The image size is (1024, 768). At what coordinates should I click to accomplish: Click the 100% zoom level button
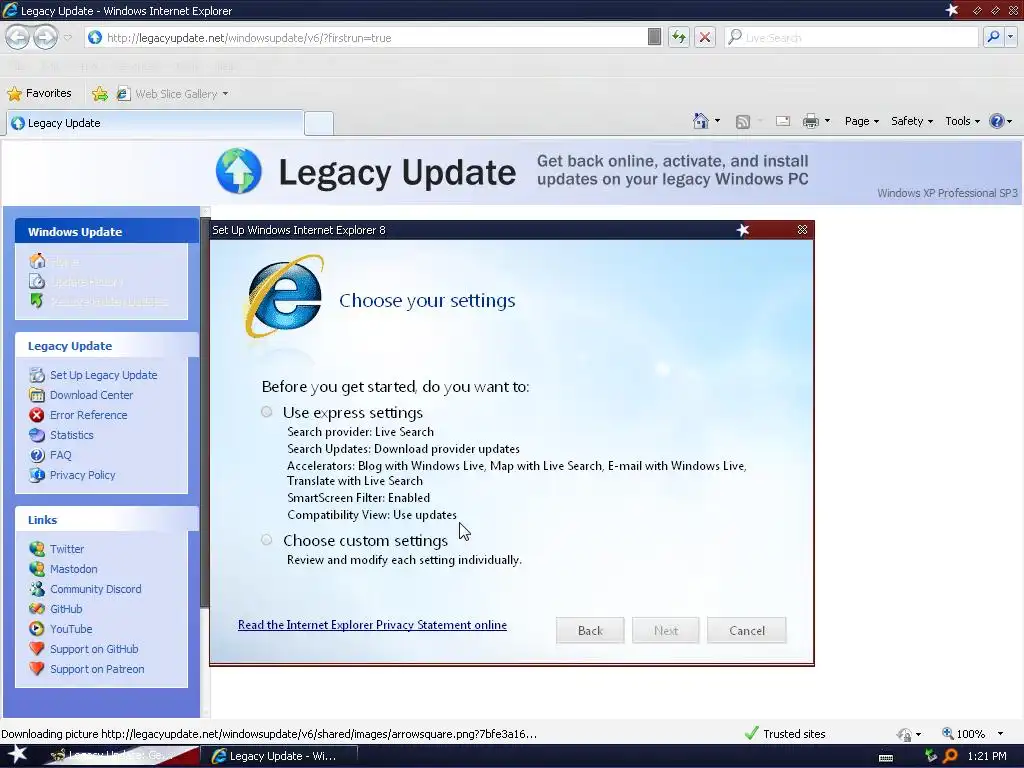point(963,733)
